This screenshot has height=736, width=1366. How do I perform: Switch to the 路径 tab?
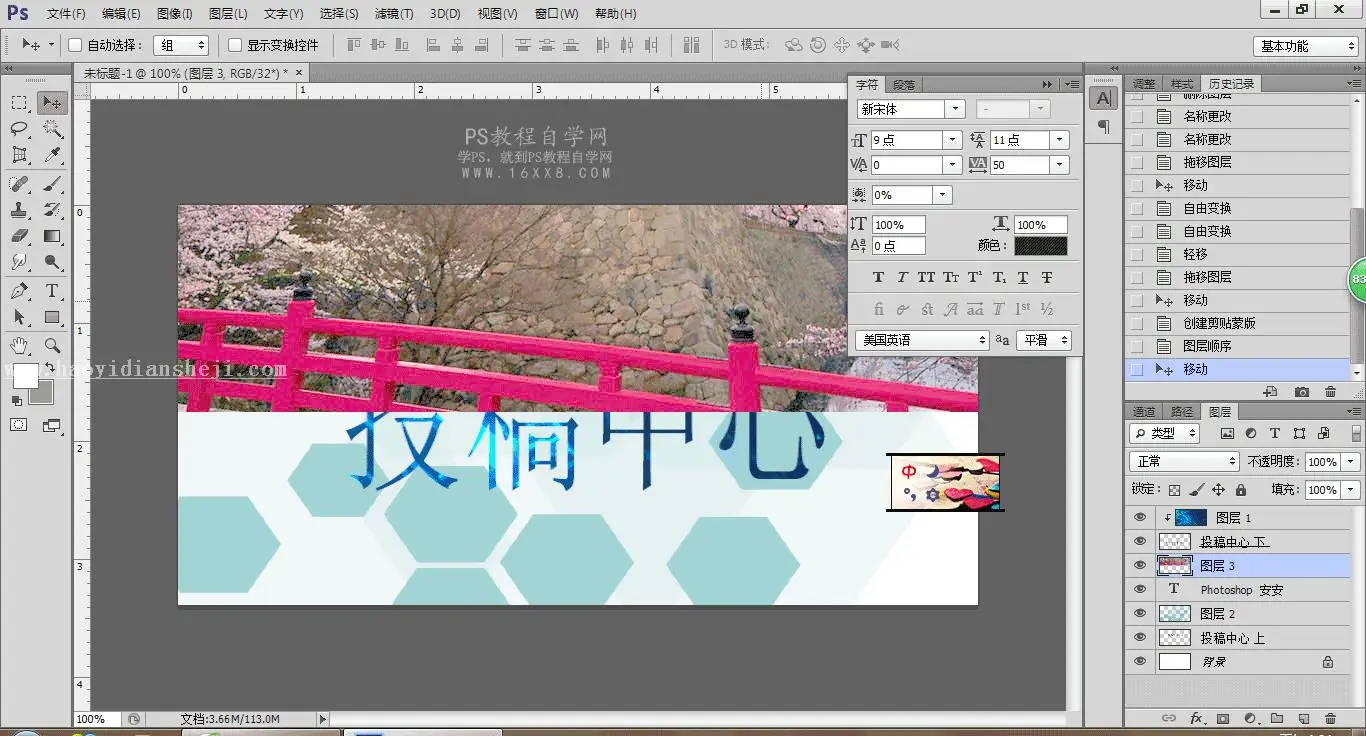tap(1182, 412)
